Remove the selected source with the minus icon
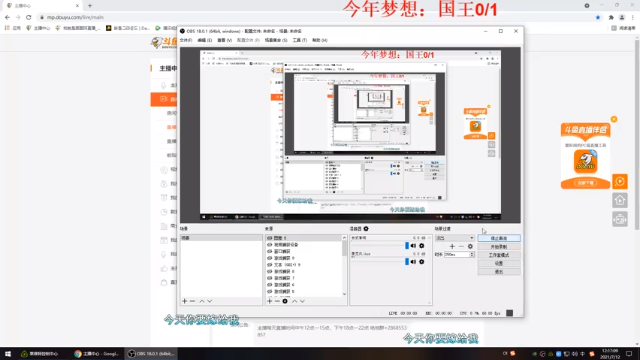The width and height of the screenshot is (640, 360). point(277,301)
